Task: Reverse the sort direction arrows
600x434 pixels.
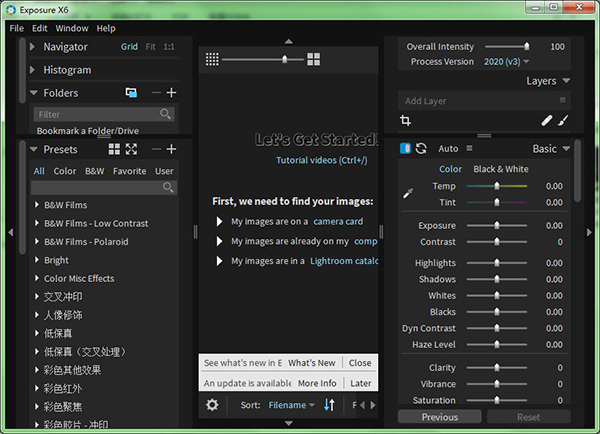Action: (329, 405)
